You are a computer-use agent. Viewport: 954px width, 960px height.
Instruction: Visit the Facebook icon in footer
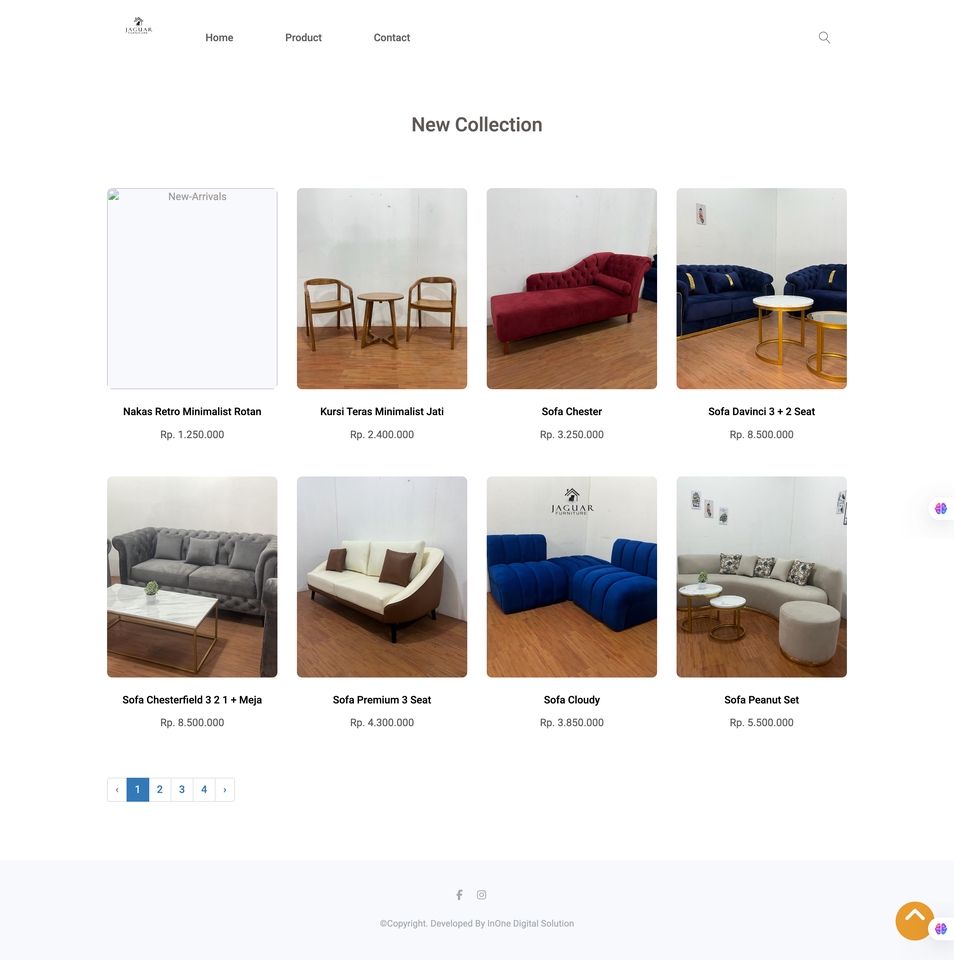click(x=459, y=894)
